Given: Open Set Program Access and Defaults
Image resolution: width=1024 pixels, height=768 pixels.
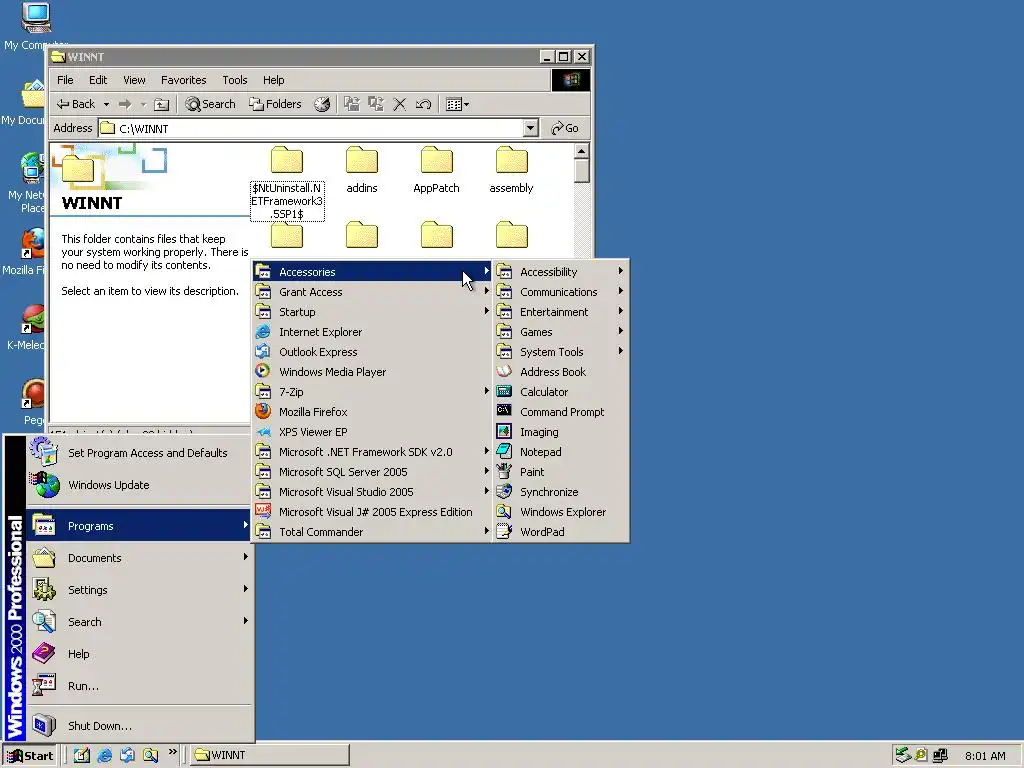Looking at the screenshot, I should (x=139, y=453).
